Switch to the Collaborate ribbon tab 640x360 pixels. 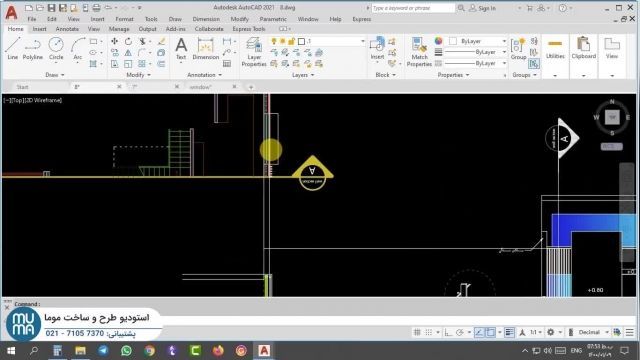point(209,29)
